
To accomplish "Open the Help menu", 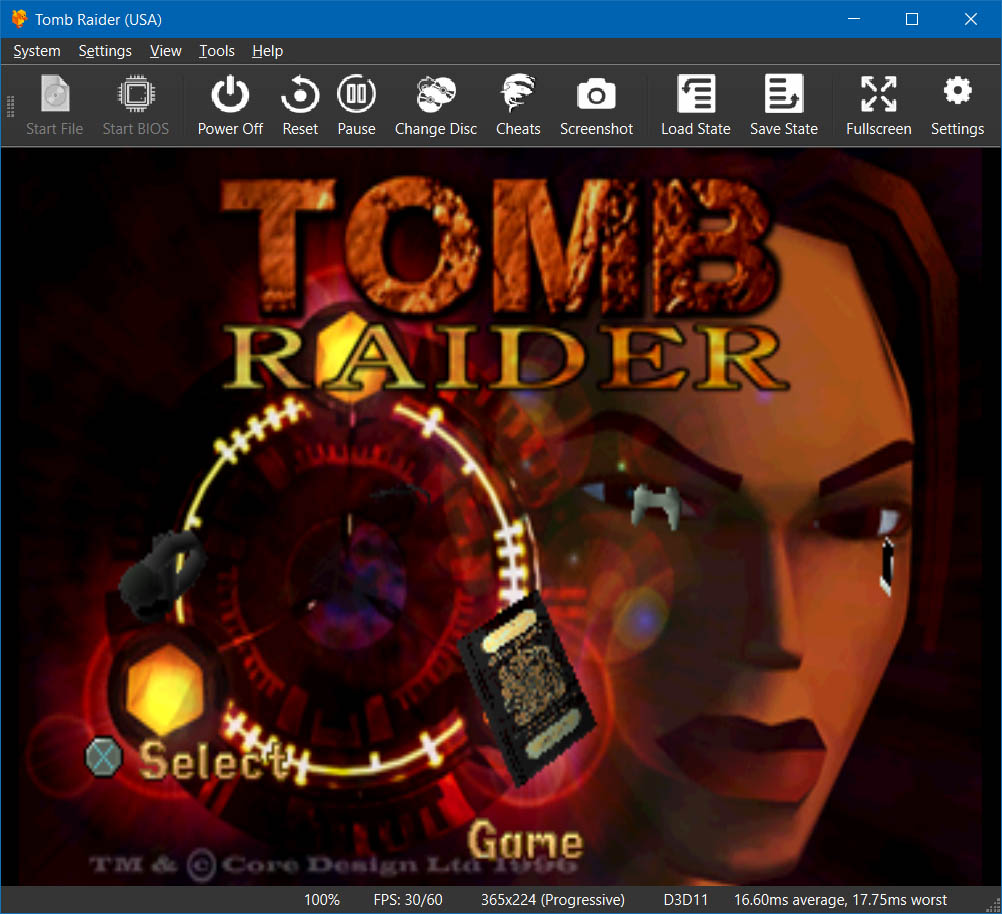I will click(x=268, y=51).
